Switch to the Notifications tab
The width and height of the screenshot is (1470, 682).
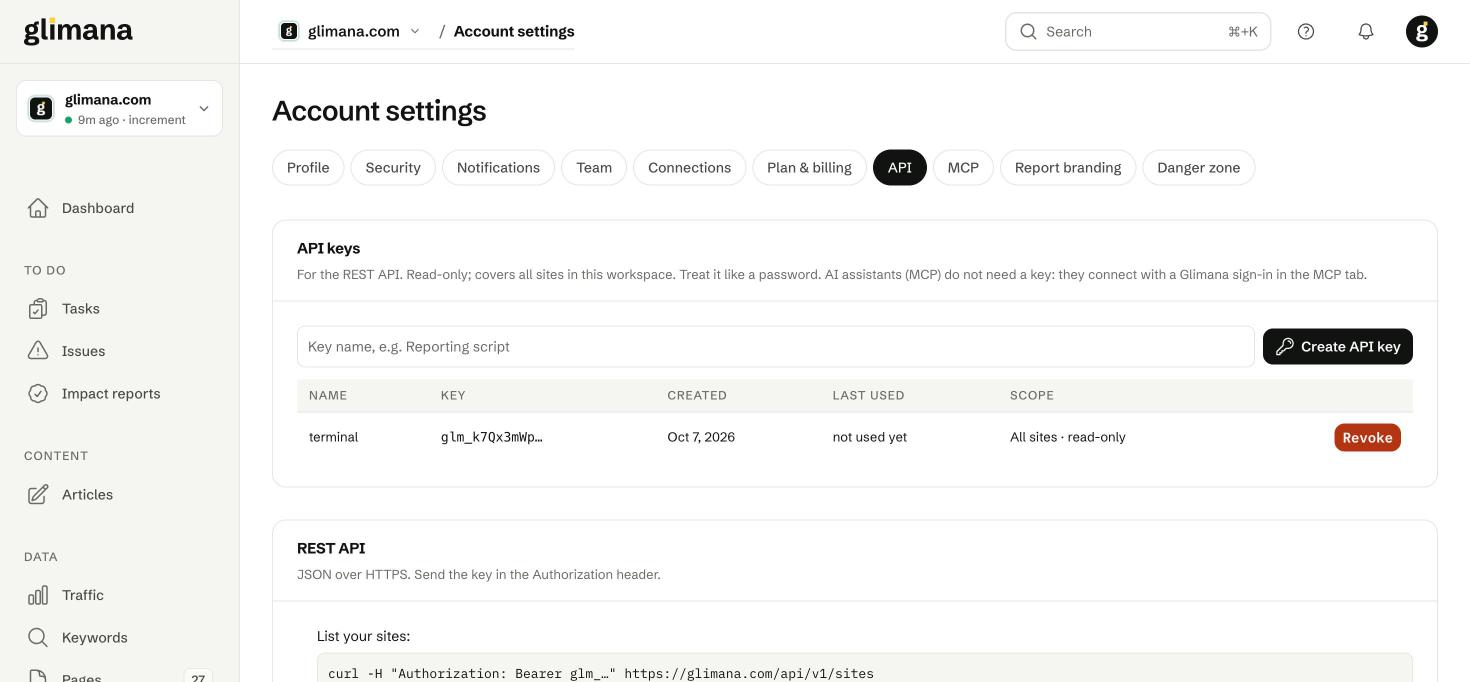click(498, 167)
